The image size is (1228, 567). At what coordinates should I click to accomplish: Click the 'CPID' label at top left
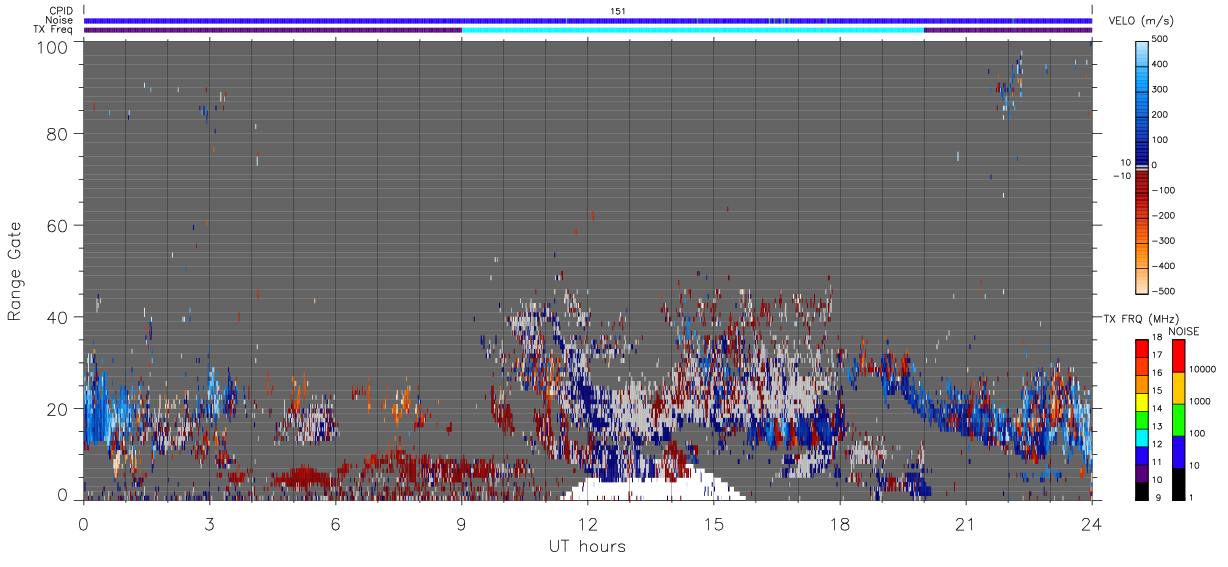[61, 11]
